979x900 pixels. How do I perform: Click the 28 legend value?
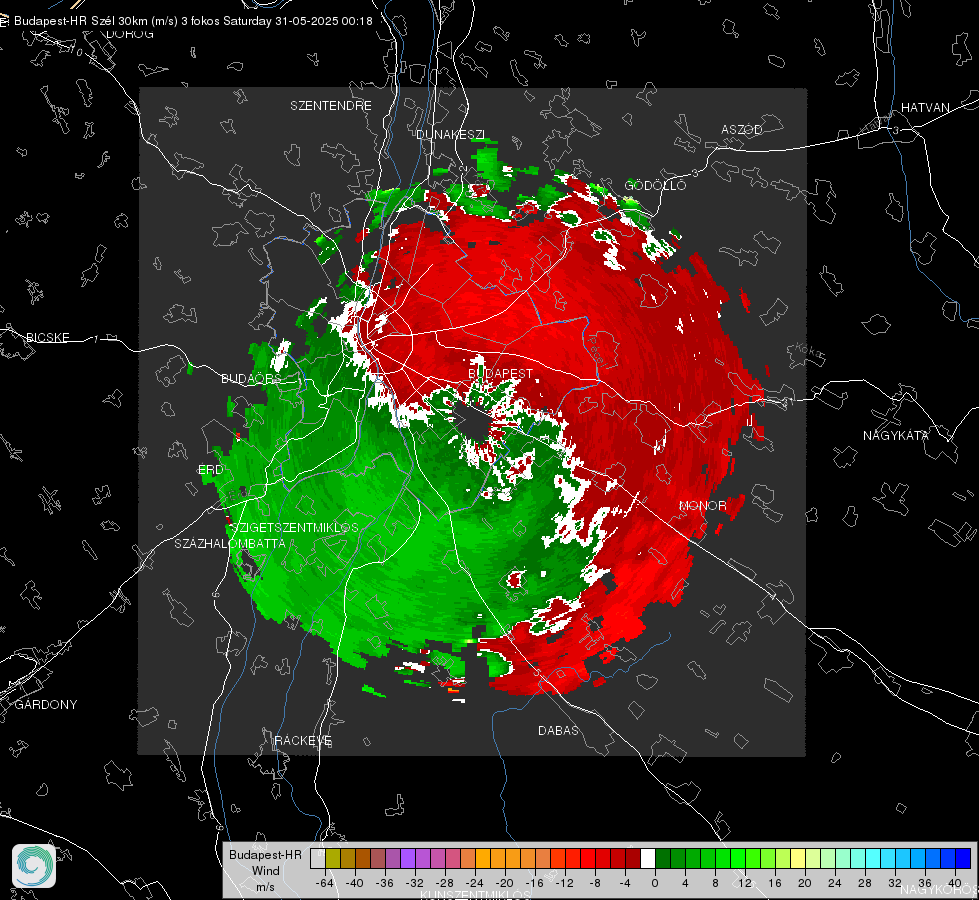[865, 883]
